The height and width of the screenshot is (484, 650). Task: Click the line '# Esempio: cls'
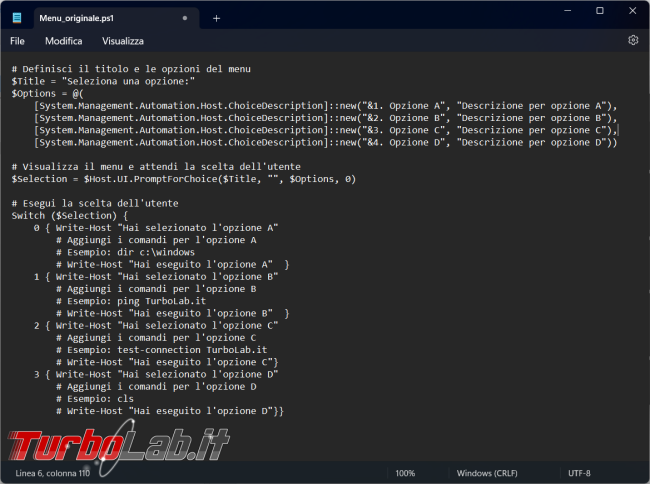pyautogui.click(x=95, y=399)
